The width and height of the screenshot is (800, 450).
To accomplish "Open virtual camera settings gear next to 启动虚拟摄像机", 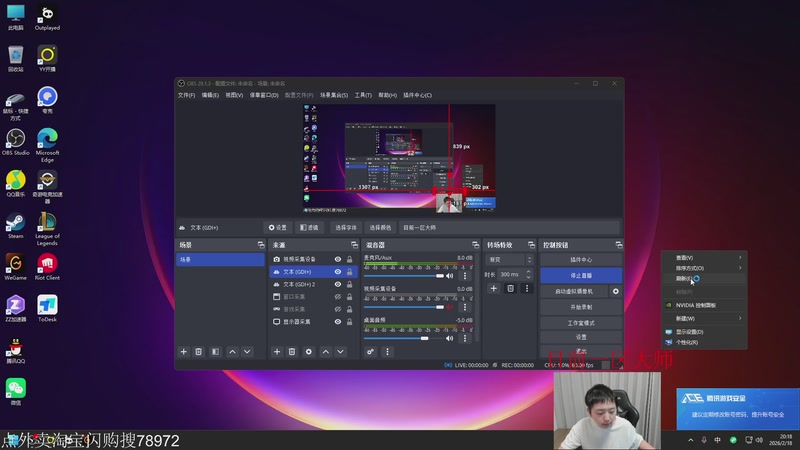I will point(616,291).
